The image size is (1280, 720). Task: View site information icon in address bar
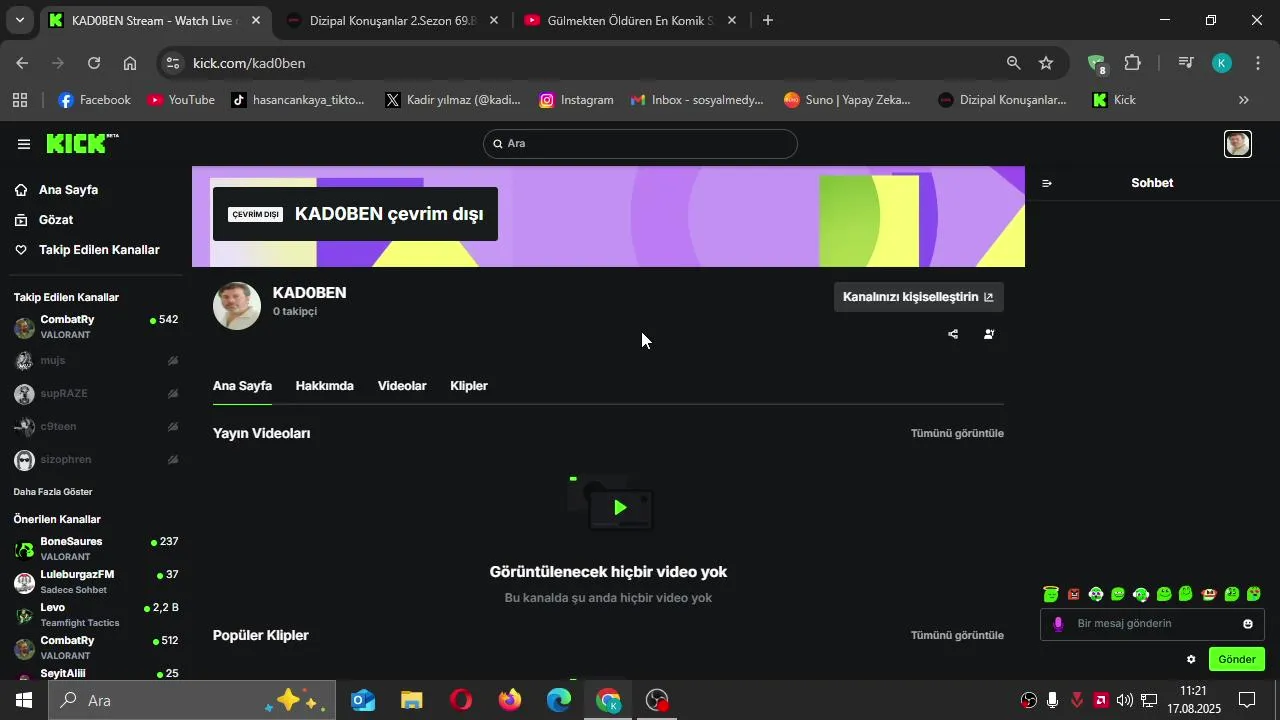pyautogui.click(x=173, y=63)
